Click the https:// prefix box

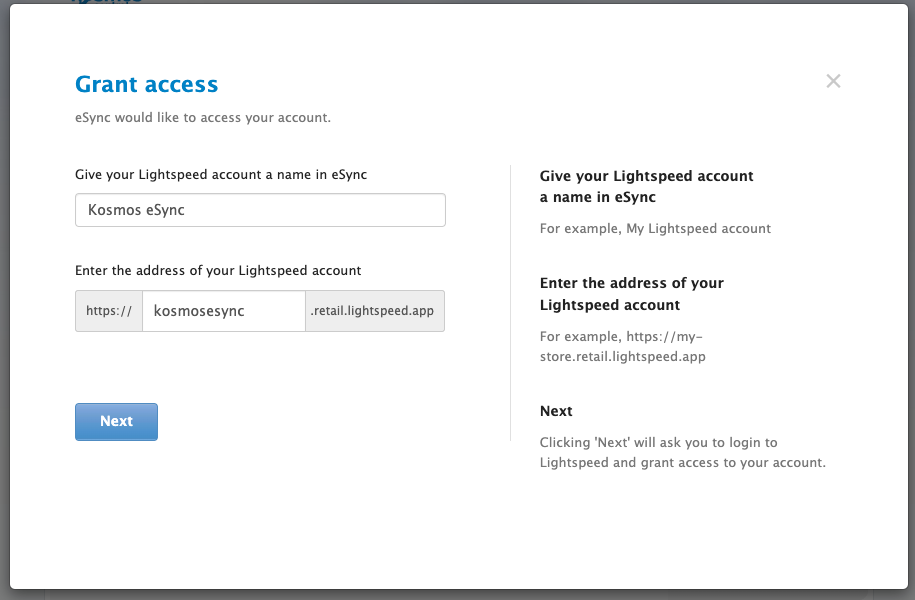(x=109, y=311)
